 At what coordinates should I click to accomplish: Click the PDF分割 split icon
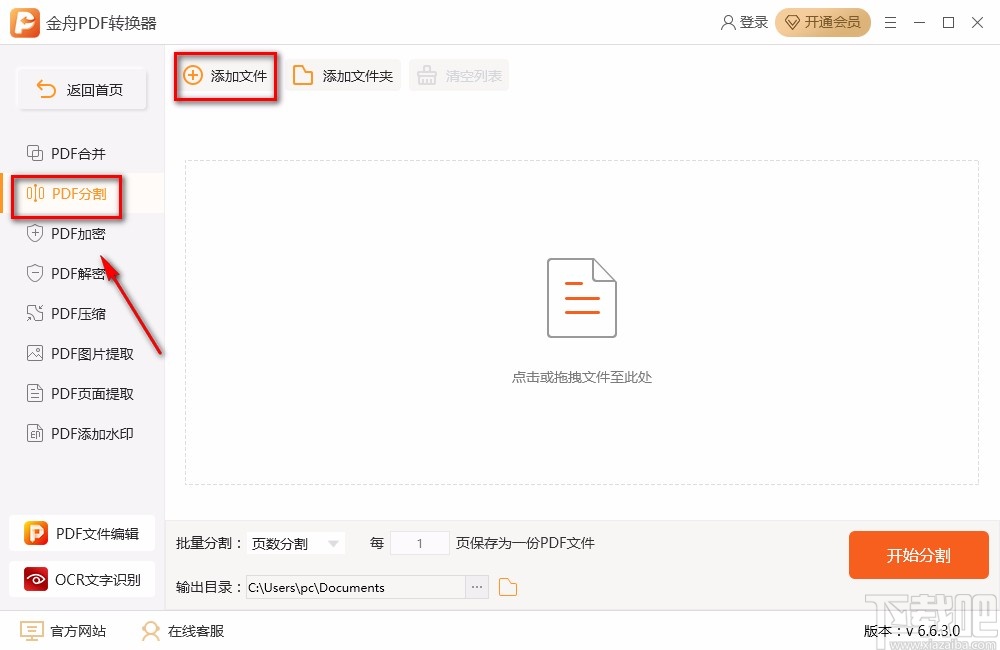(x=35, y=193)
